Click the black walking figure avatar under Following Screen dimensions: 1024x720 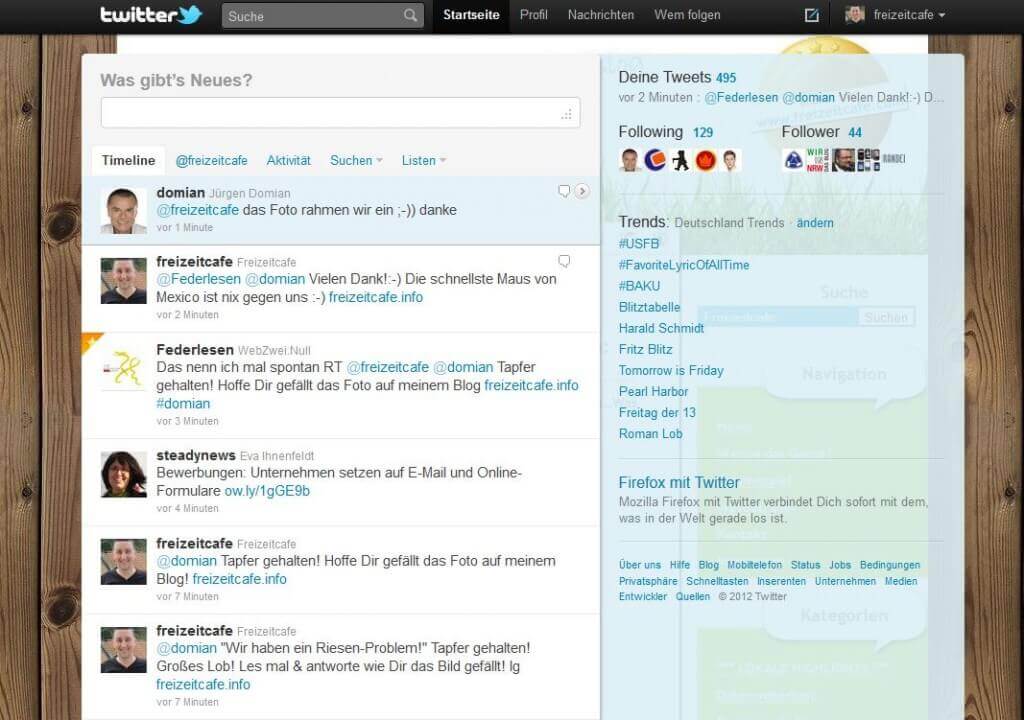[680, 159]
